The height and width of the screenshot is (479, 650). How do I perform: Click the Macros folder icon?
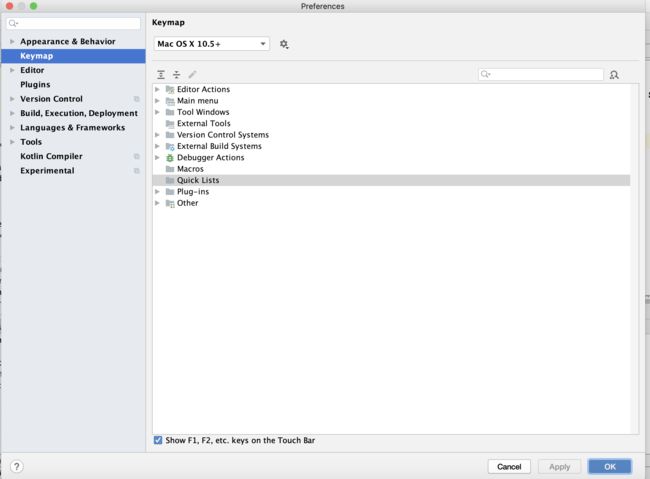click(170, 169)
